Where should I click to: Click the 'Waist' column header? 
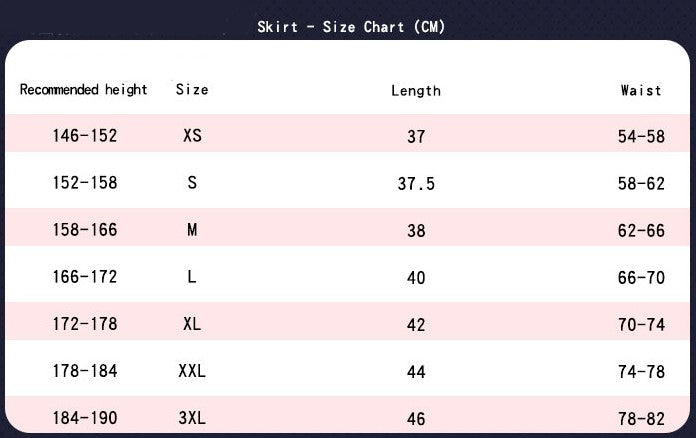click(641, 90)
